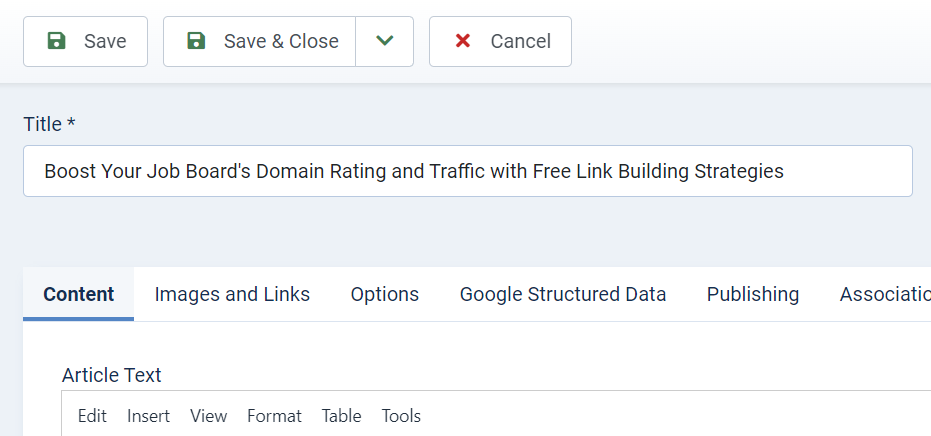
Task: Click the floppy icon beside Save & Close
Action: click(x=197, y=41)
